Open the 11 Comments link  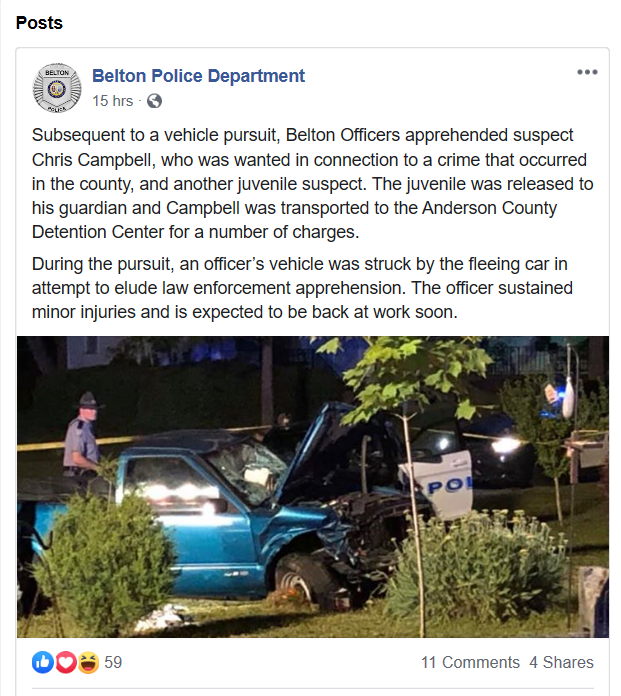point(470,662)
